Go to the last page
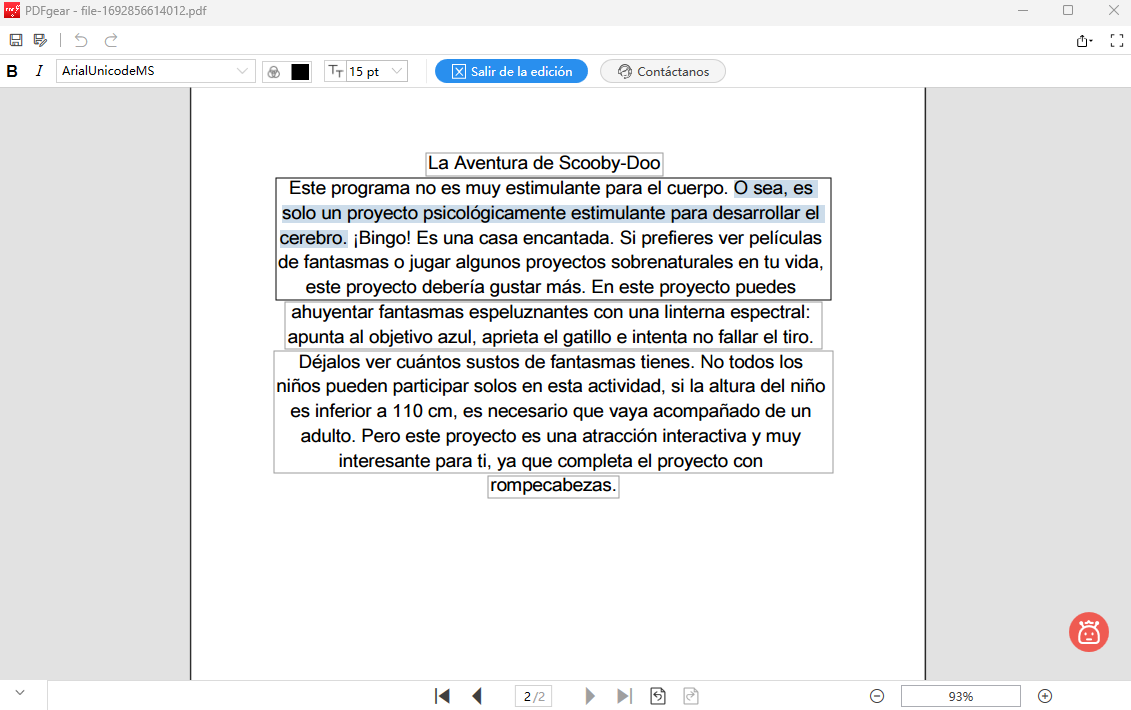This screenshot has height=710, width=1131. click(x=624, y=695)
